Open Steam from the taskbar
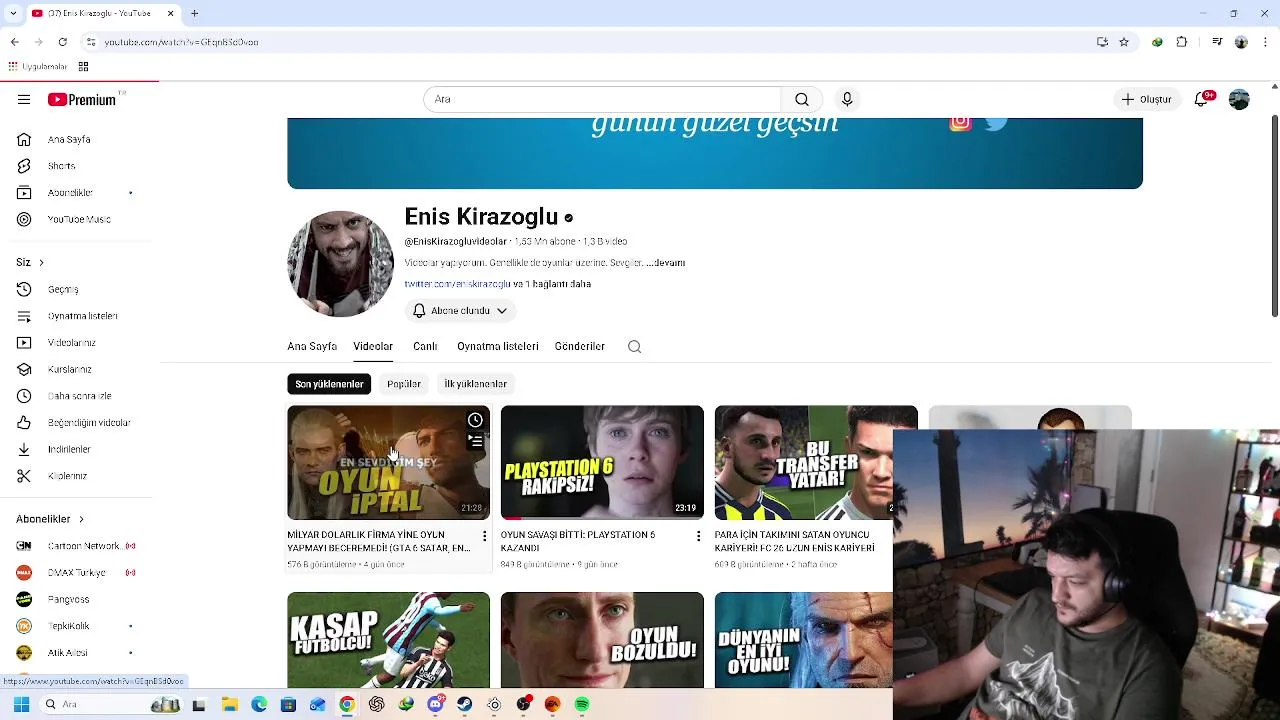This screenshot has height=720, width=1280. [x=465, y=704]
